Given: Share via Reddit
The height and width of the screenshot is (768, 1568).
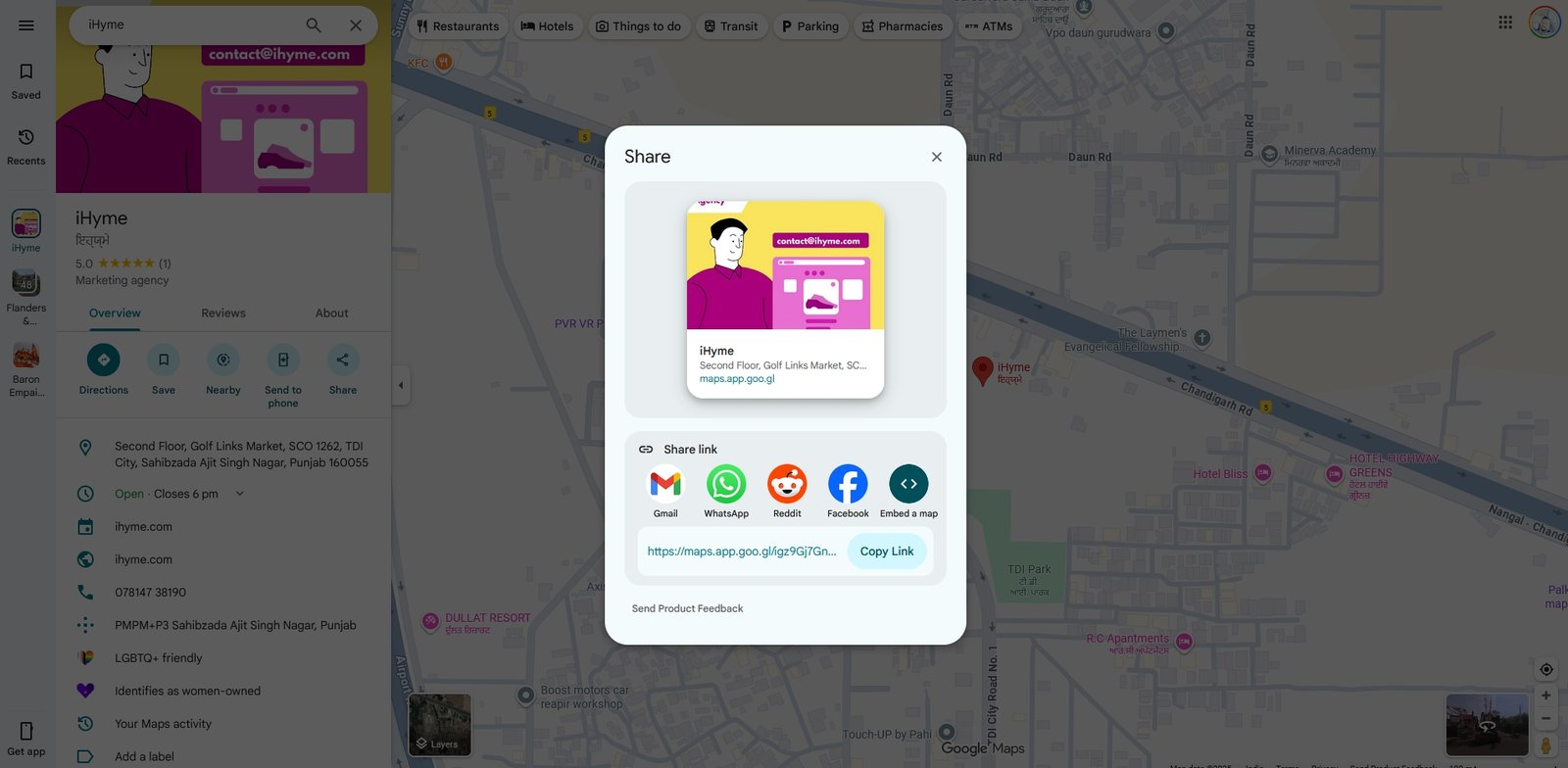Looking at the screenshot, I should coord(787,484).
